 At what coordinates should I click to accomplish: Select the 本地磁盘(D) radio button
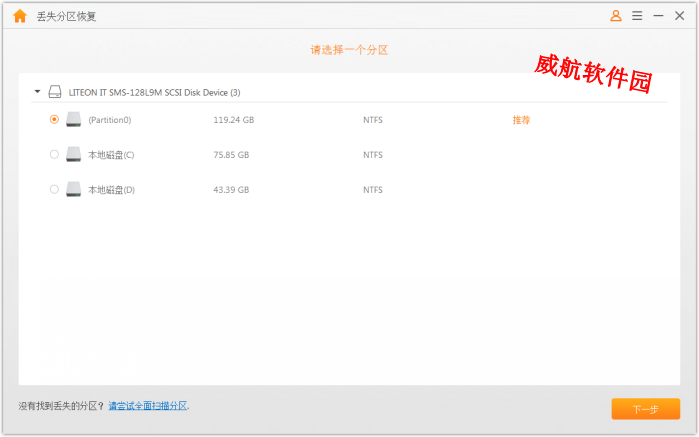click(54, 189)
